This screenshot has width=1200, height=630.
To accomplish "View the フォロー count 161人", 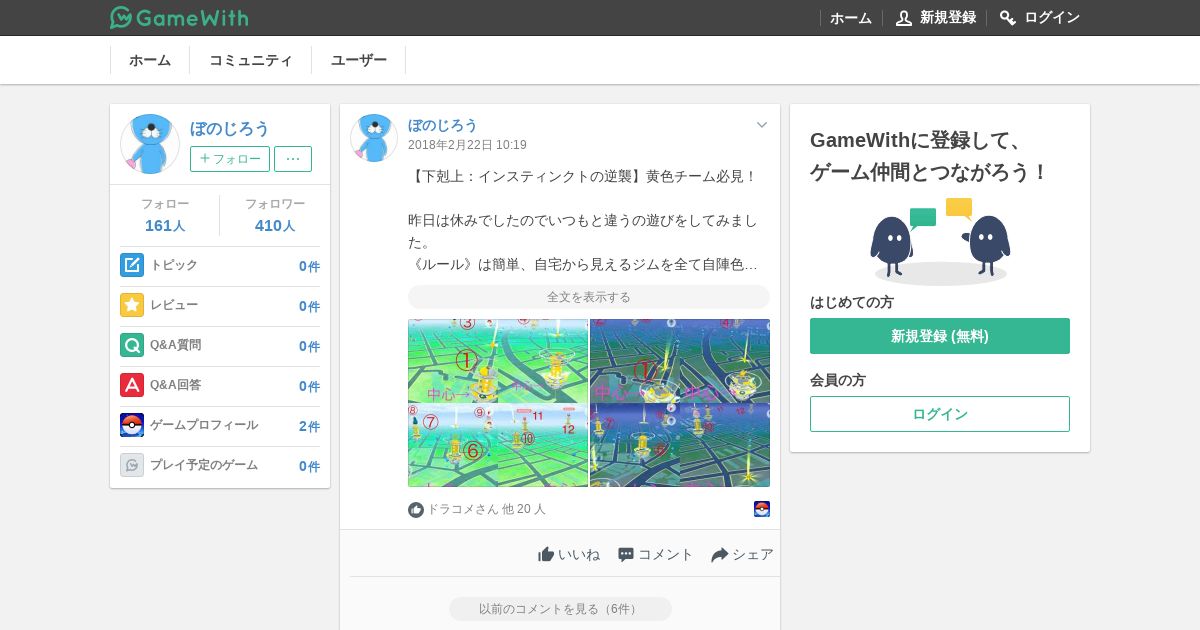I will [165, 226].
